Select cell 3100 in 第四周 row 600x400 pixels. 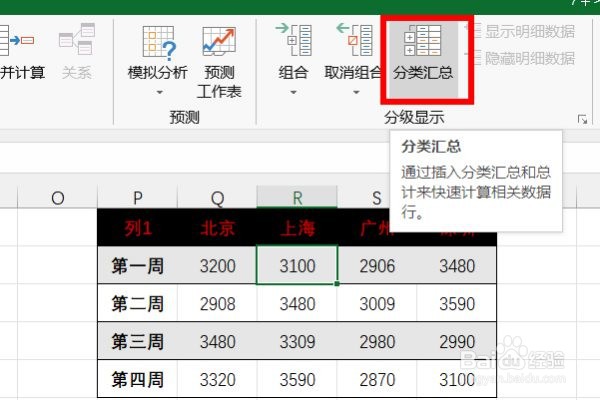(457, 379)
